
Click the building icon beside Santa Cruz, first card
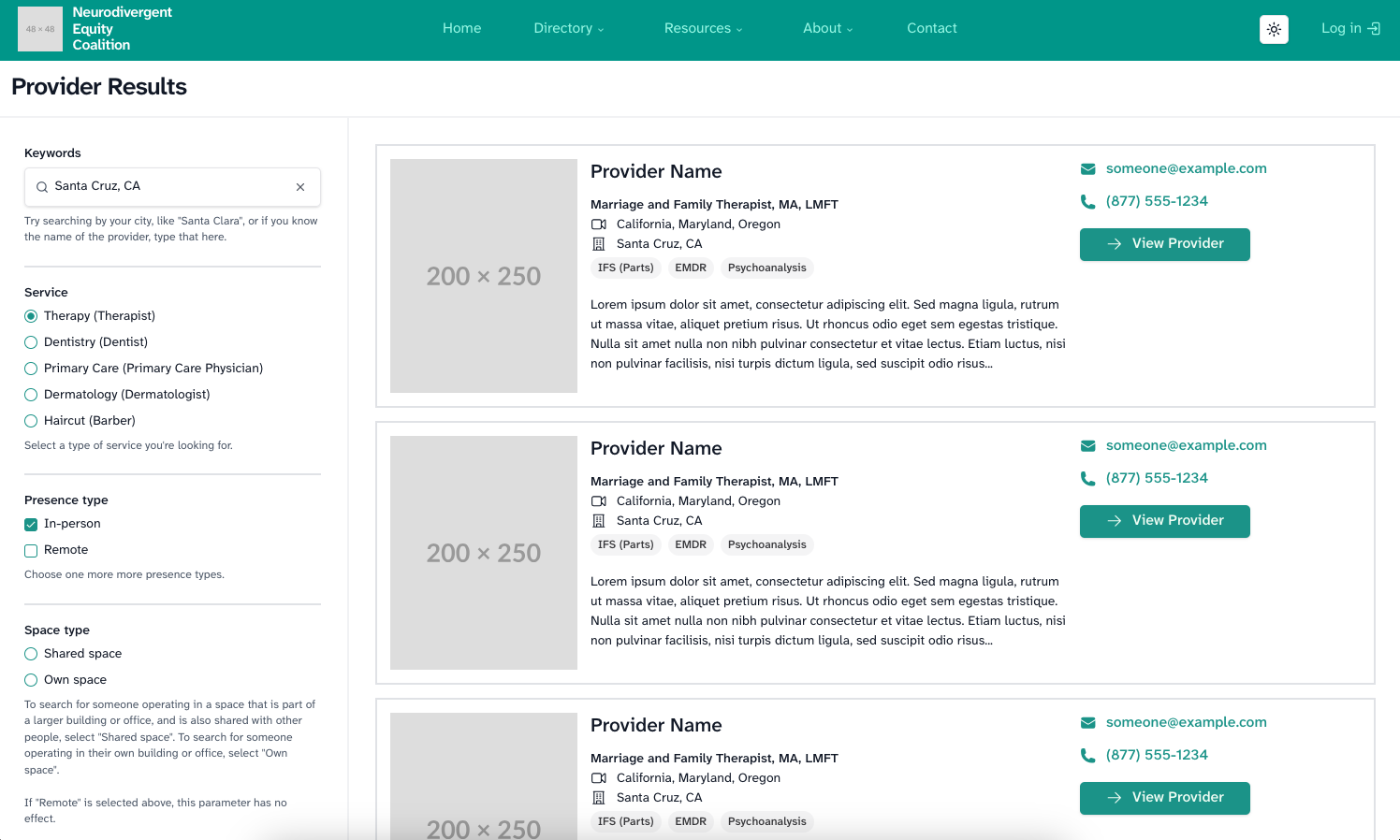599,244
